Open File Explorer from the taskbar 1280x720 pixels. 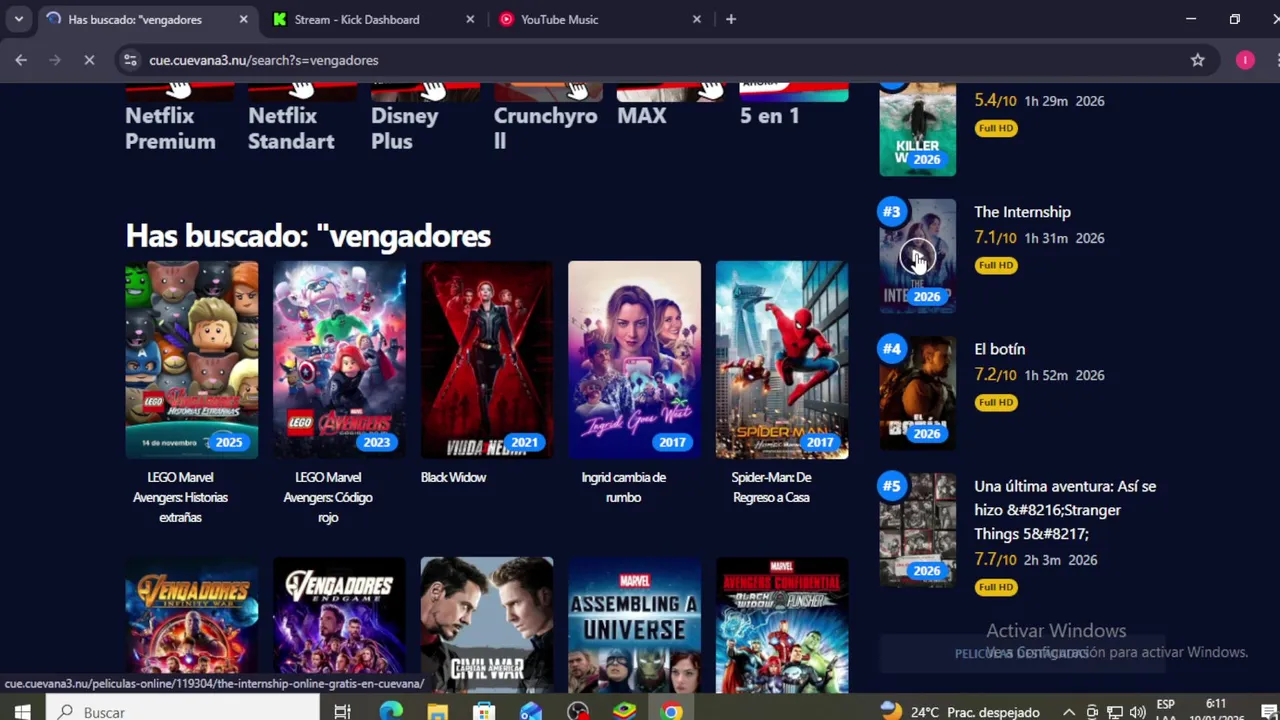(437, 711)
